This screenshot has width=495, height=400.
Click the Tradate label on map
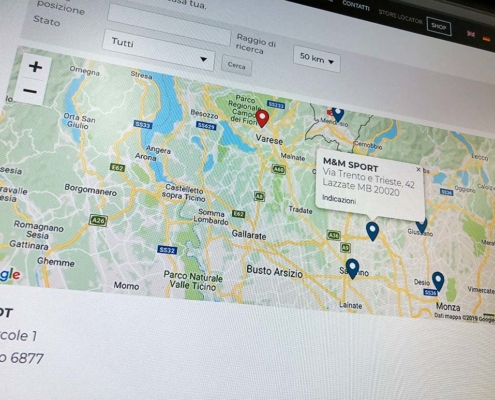click(x=300, y=210)
